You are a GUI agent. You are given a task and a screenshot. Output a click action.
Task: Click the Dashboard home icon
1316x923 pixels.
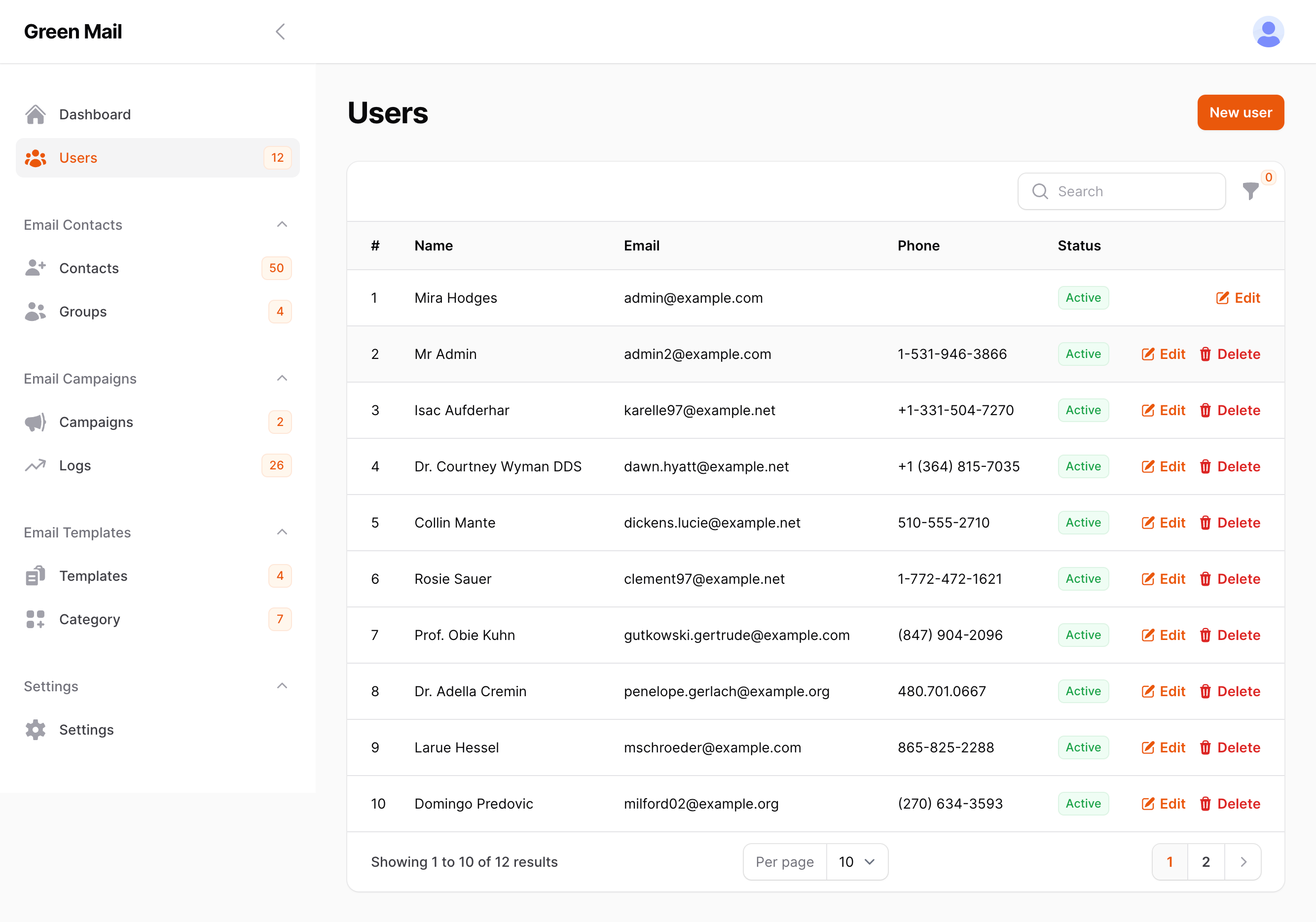(x=36, y=114)
